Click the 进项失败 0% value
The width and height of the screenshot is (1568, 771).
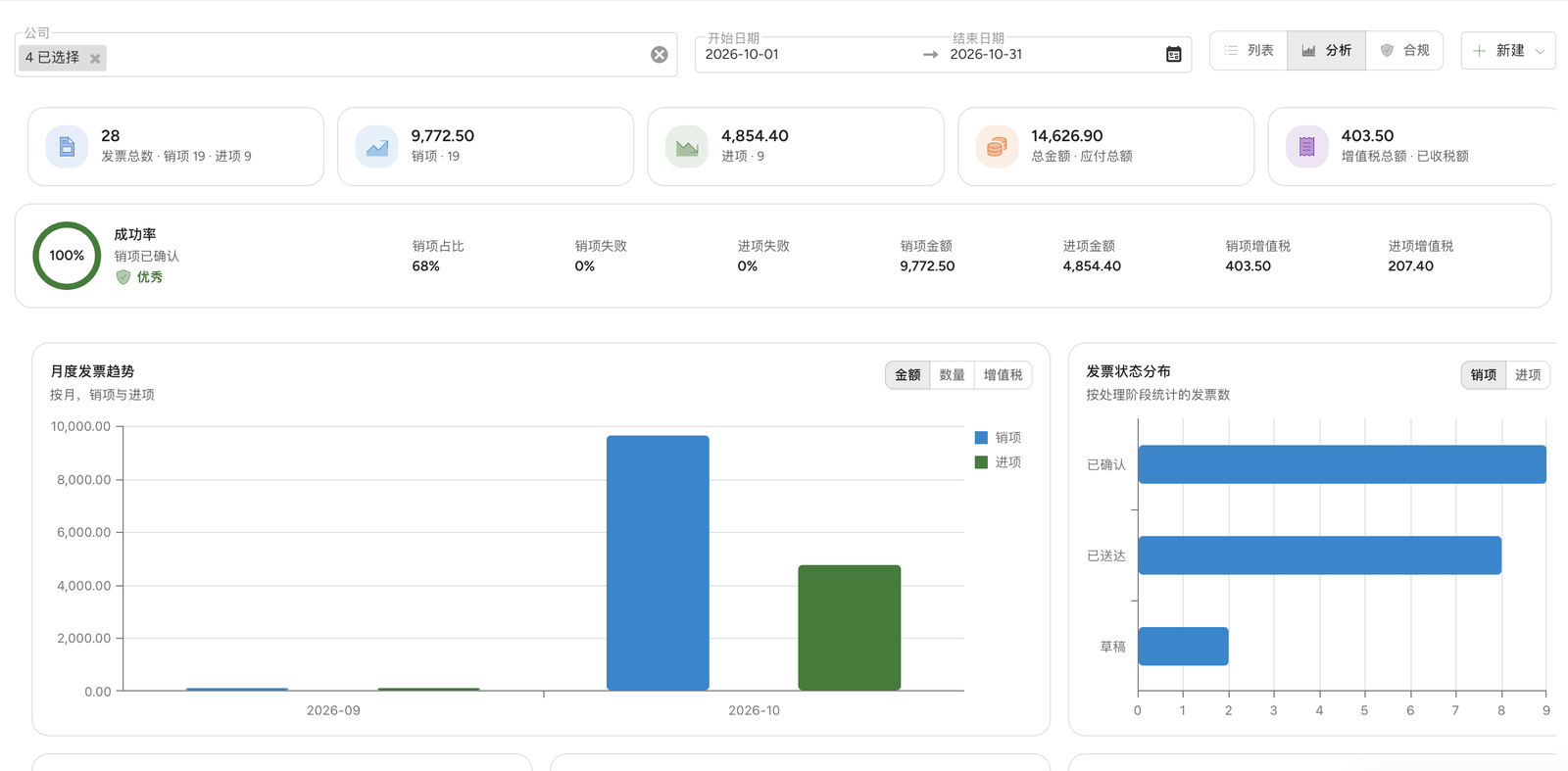(x=748, y=266)
